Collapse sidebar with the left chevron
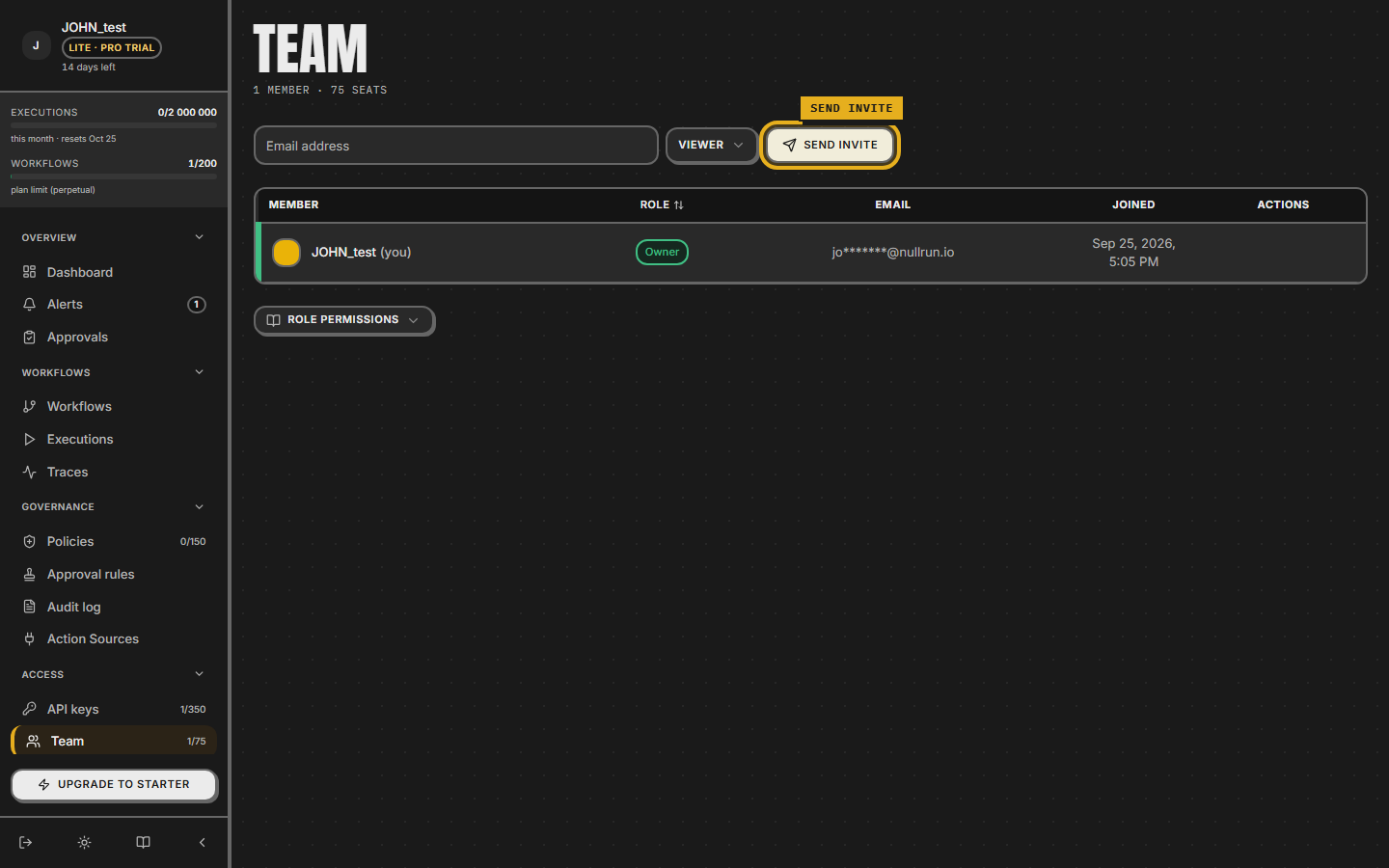 [202, 842]
